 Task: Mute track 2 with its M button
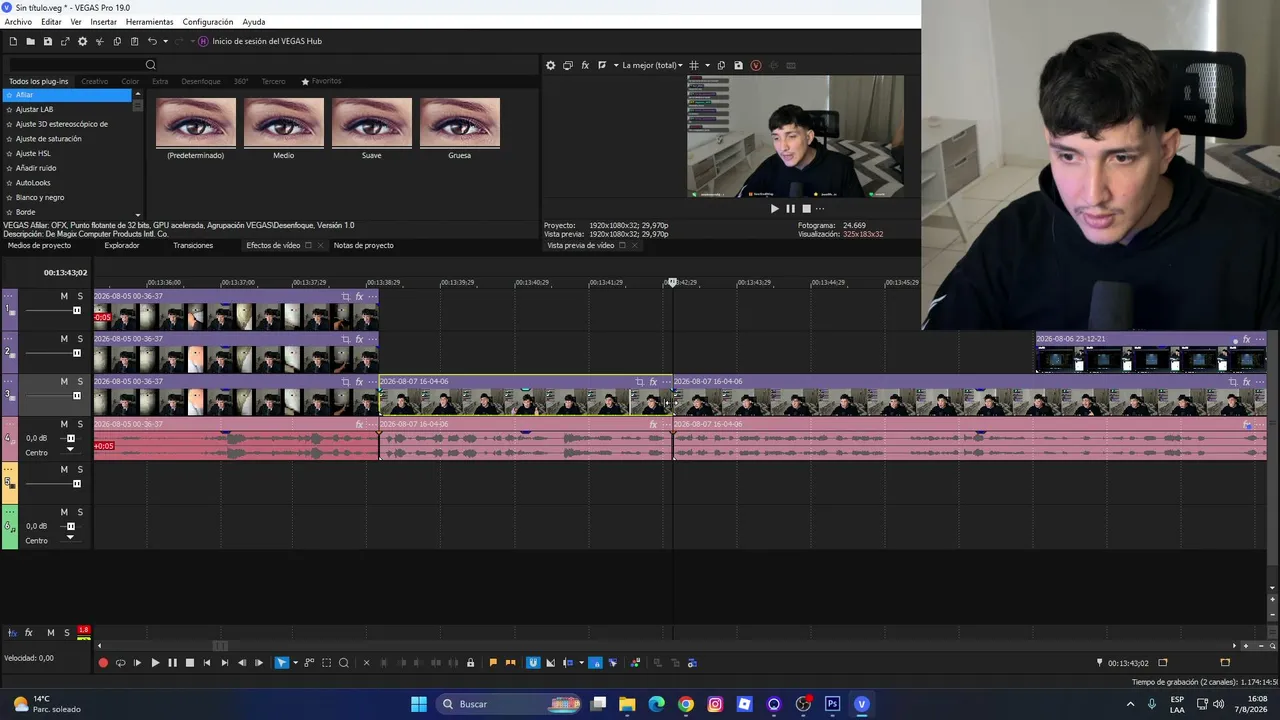pyautogui.click(x=64, y=339)
